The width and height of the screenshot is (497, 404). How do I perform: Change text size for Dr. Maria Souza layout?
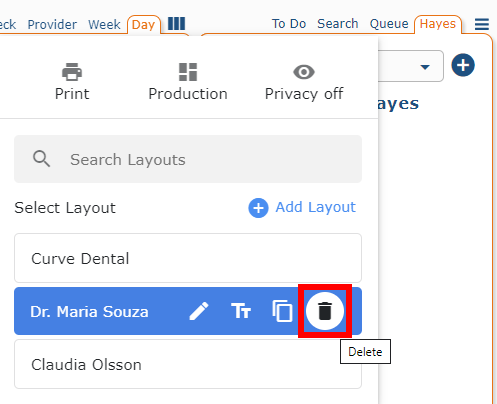(x=241, y=311)
